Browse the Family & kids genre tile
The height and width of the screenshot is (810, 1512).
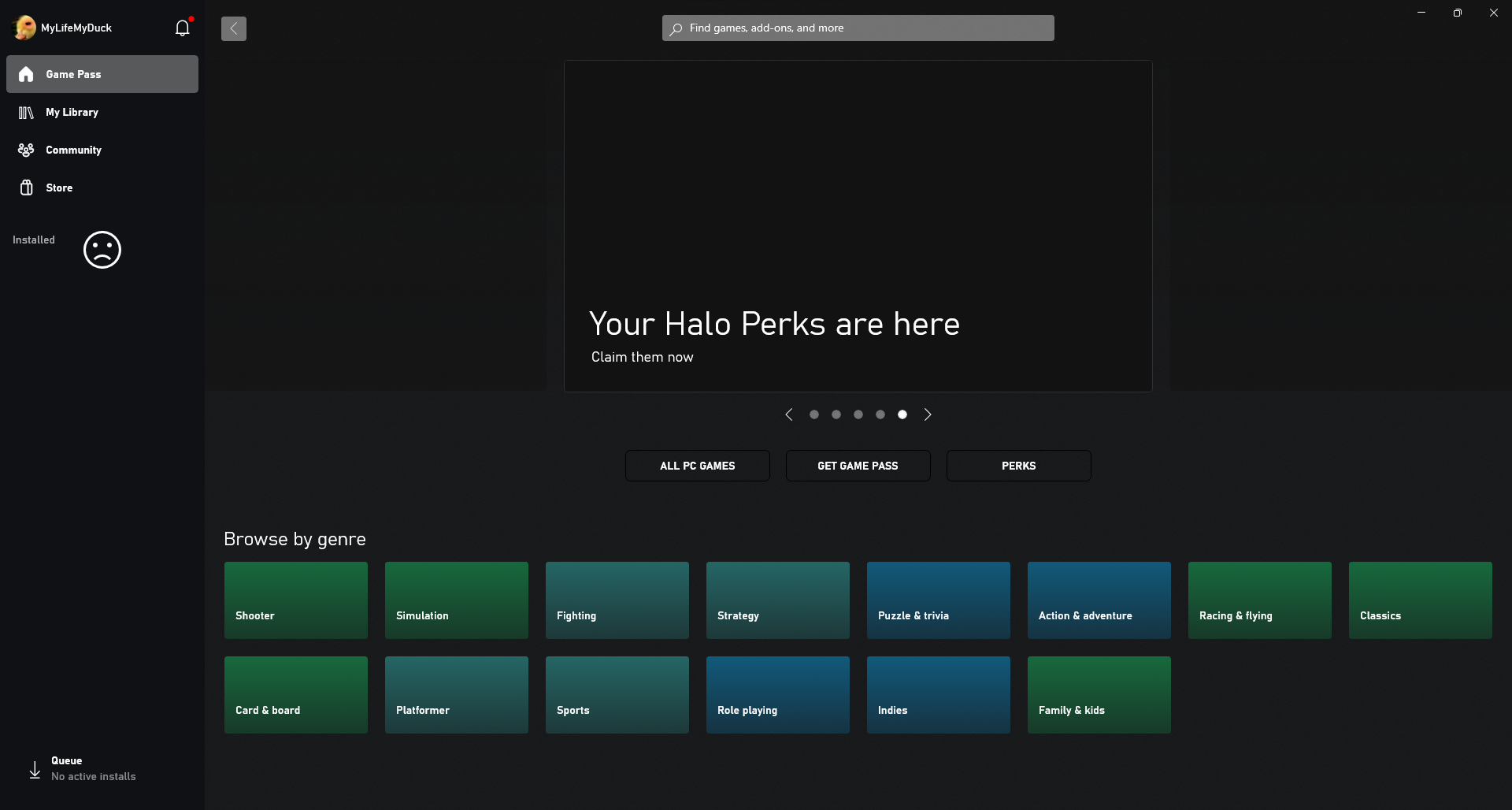coord(1099,695)
